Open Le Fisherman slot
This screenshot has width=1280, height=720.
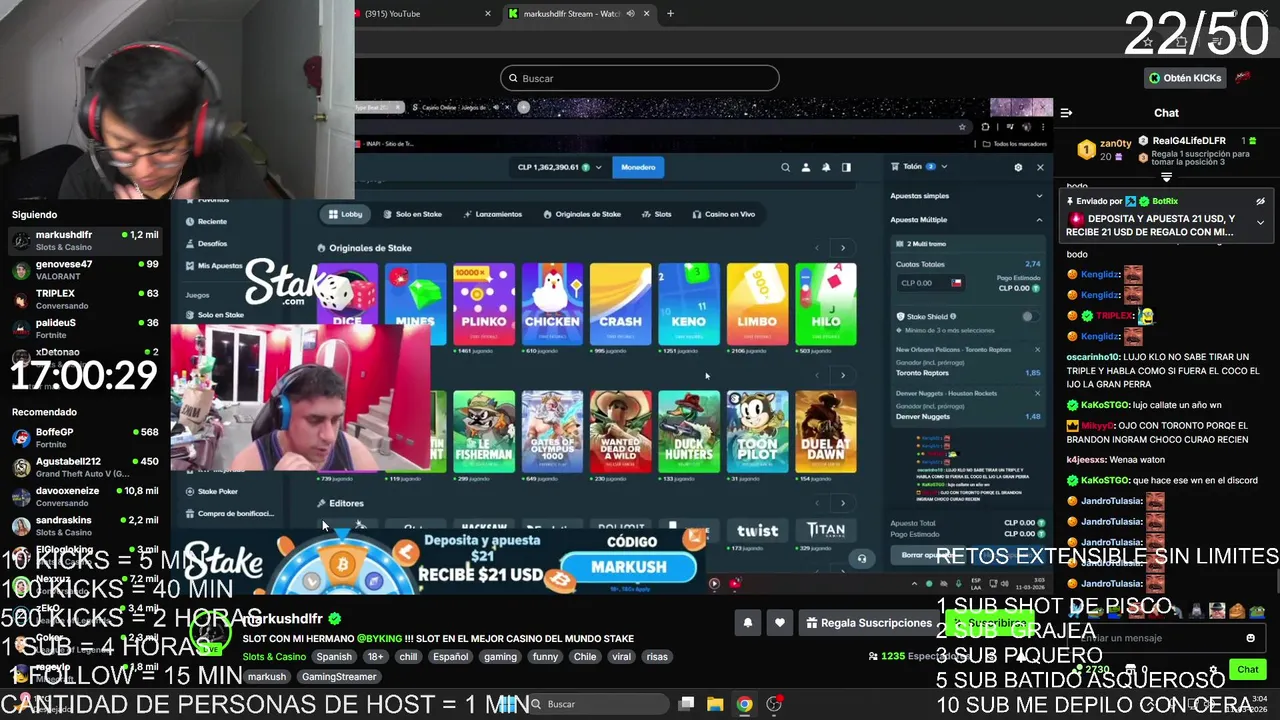pos(483,431)
